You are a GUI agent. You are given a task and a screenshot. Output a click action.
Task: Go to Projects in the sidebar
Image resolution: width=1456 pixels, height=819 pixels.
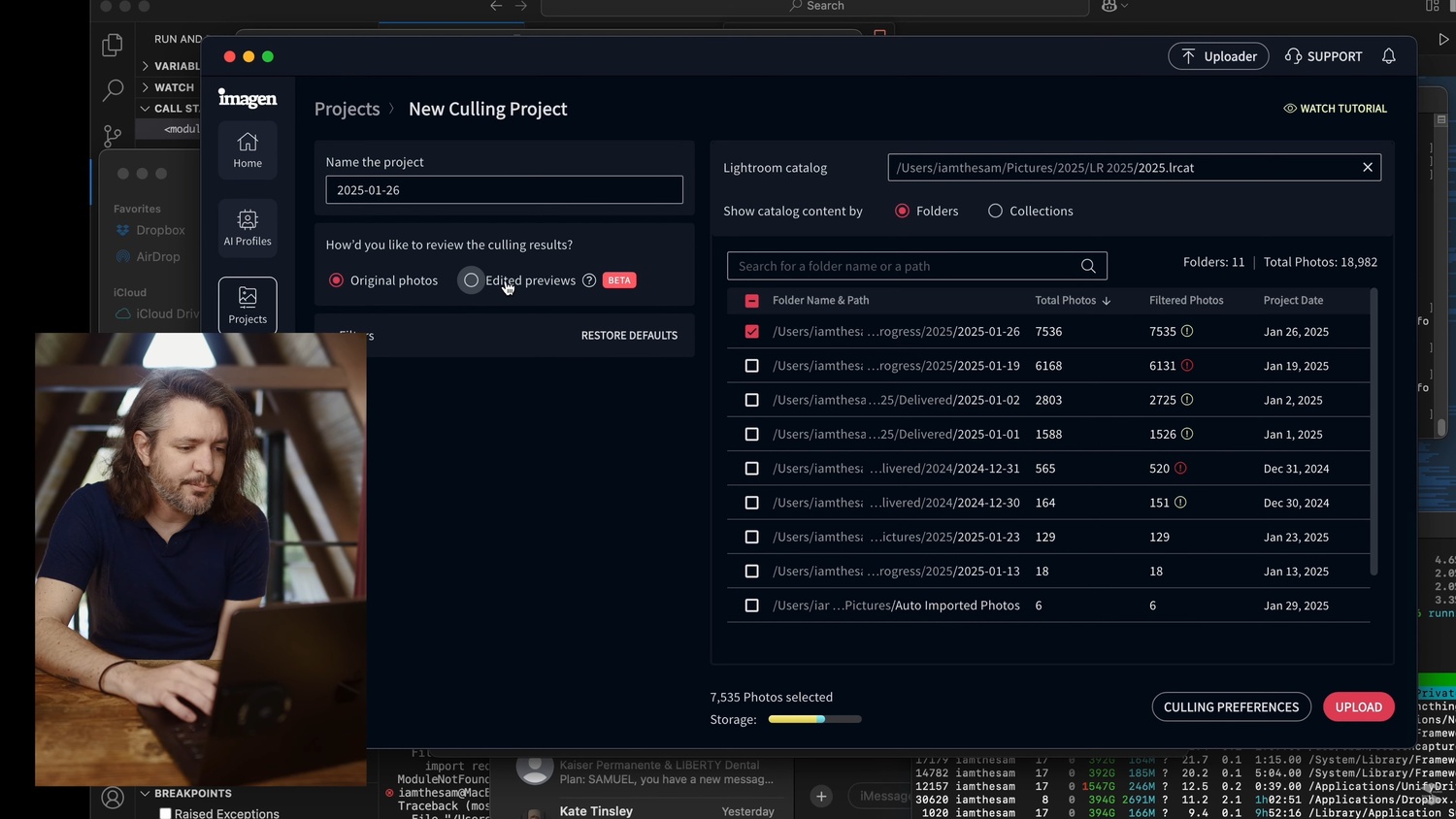[x=248, y=305]
